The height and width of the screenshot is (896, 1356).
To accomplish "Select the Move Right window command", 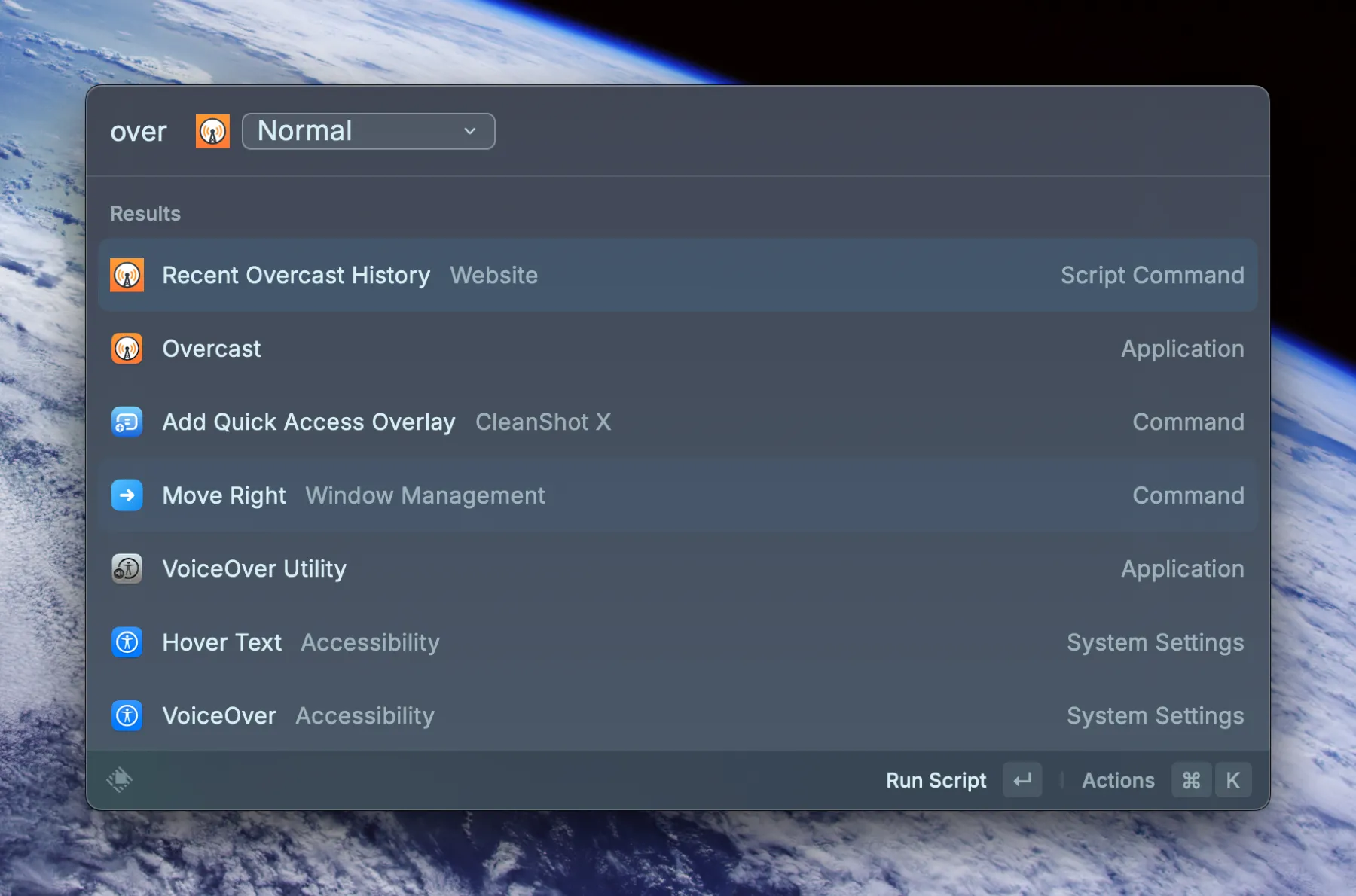I will click(x=224, y=495).
